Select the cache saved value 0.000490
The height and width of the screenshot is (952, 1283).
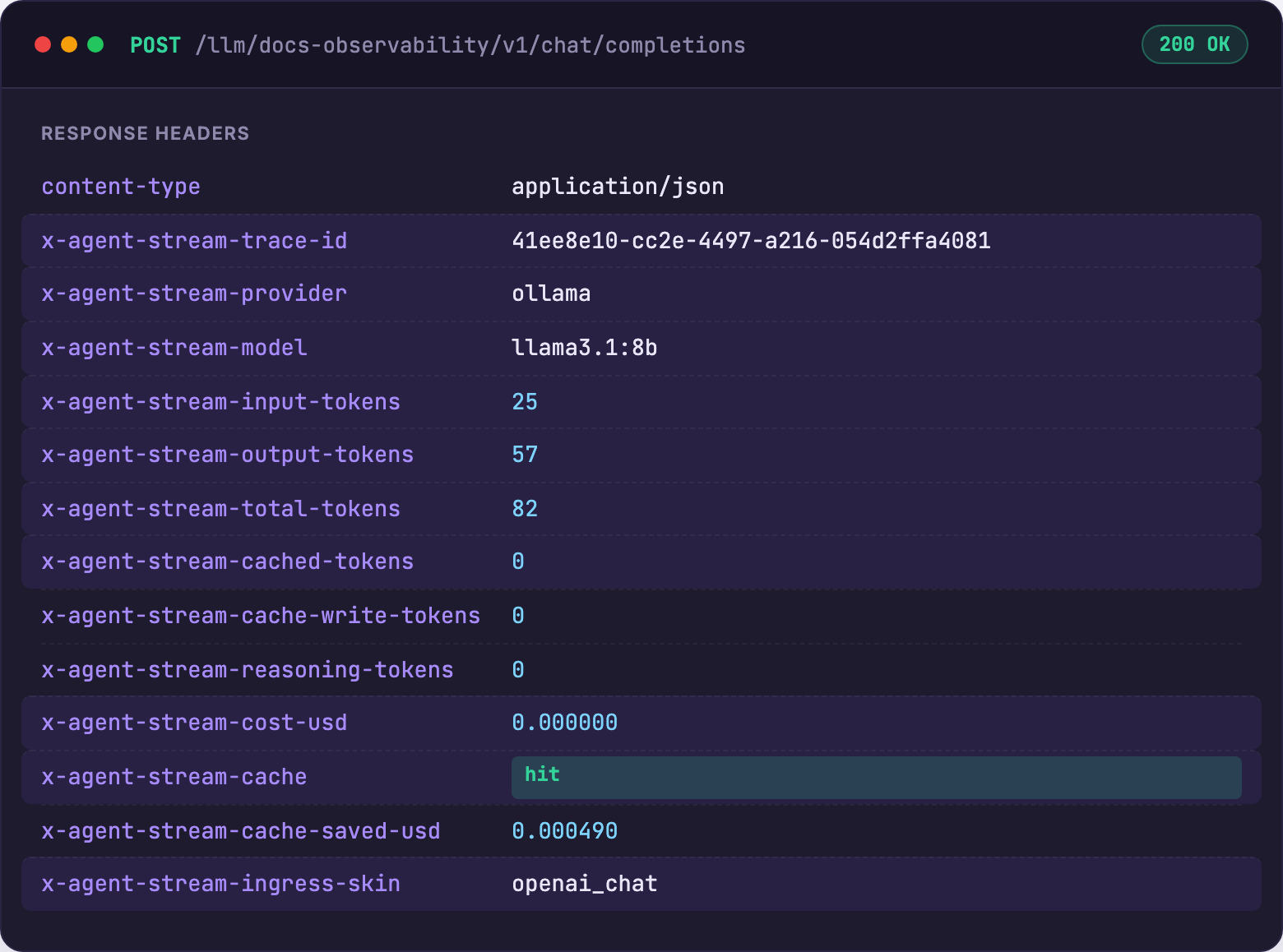tap(565, 831)
